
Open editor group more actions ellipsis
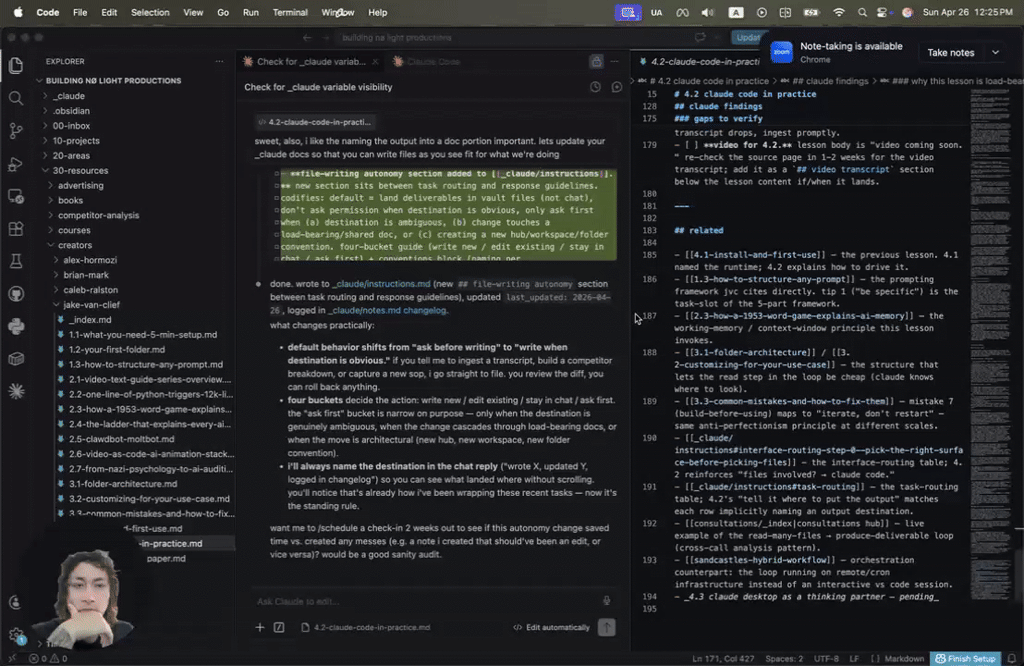[x=615, y=61]
